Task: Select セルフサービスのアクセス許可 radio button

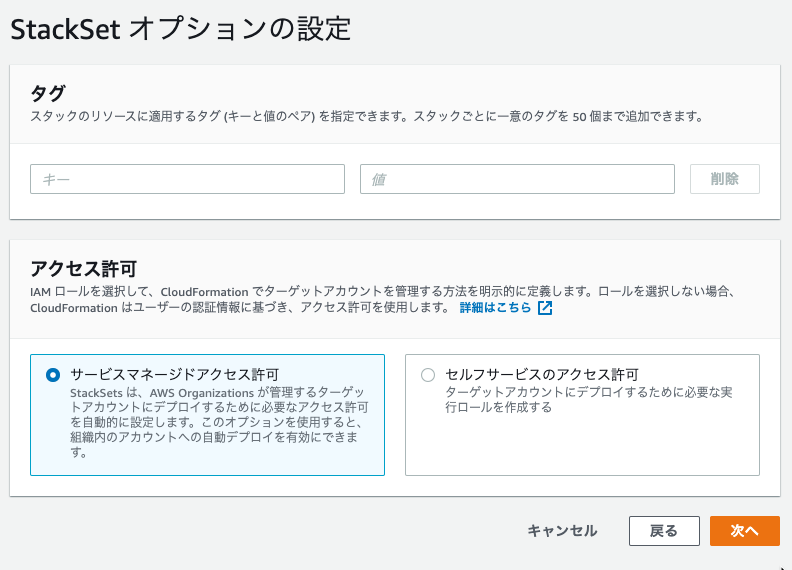Action: pos(428,375)
